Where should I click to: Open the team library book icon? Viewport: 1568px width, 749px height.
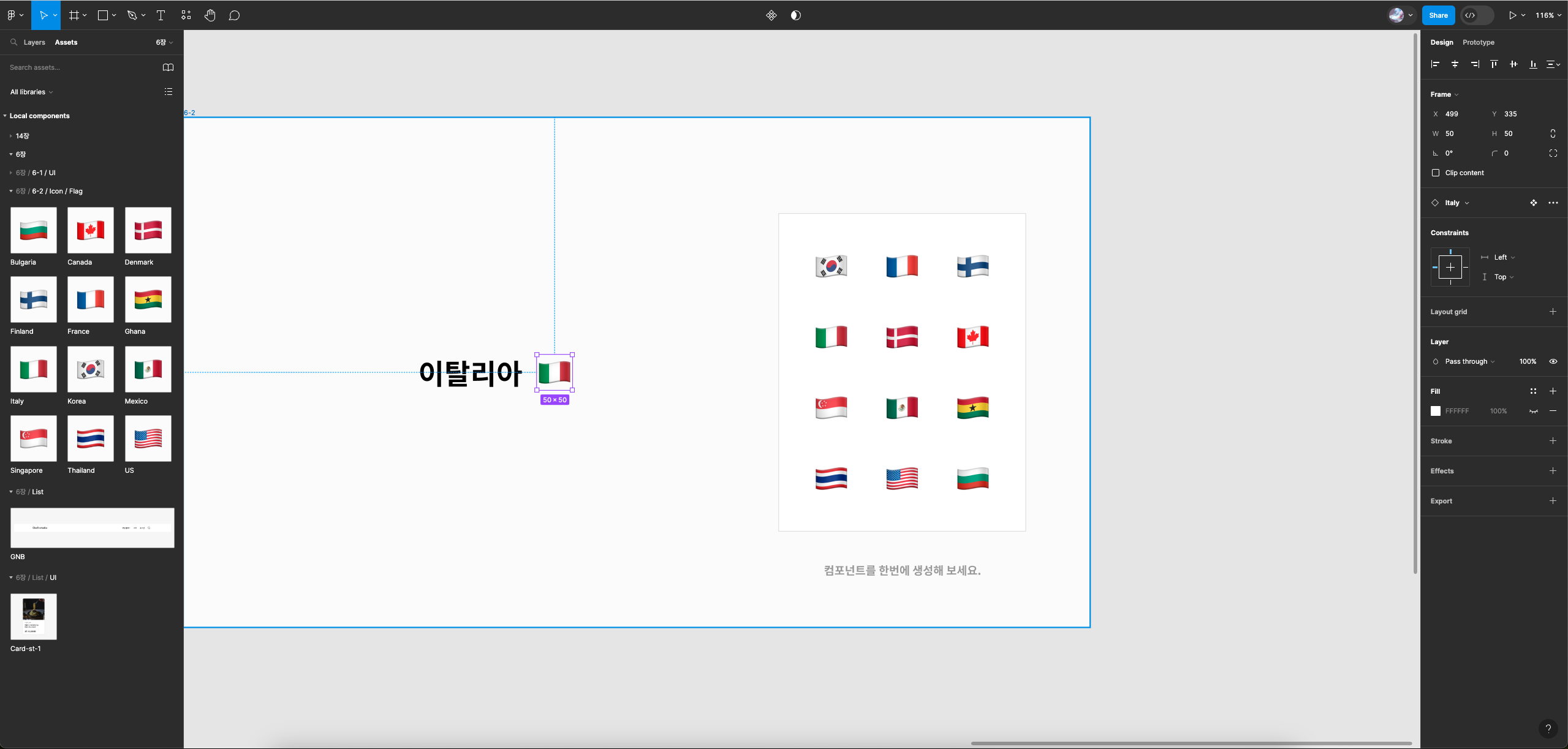click(x=168, y=67)
